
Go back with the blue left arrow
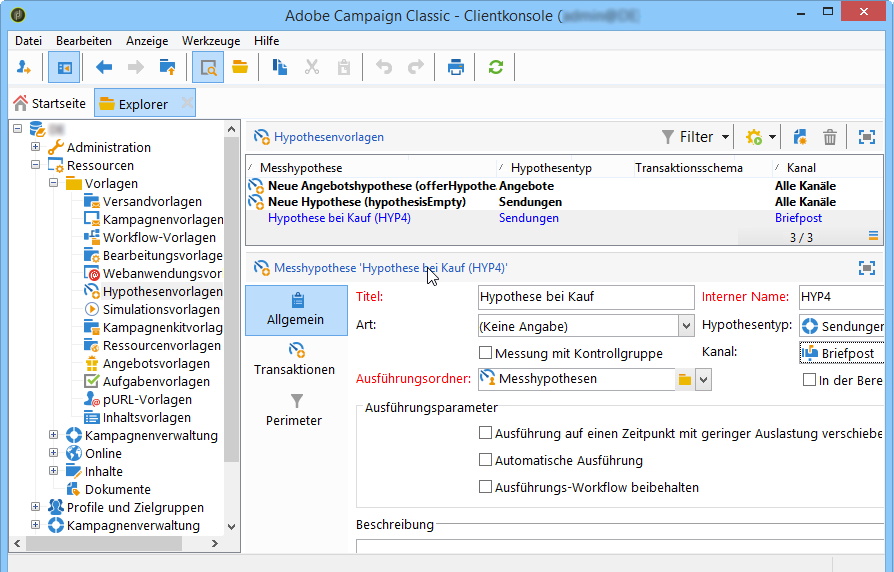coord(104,67)
